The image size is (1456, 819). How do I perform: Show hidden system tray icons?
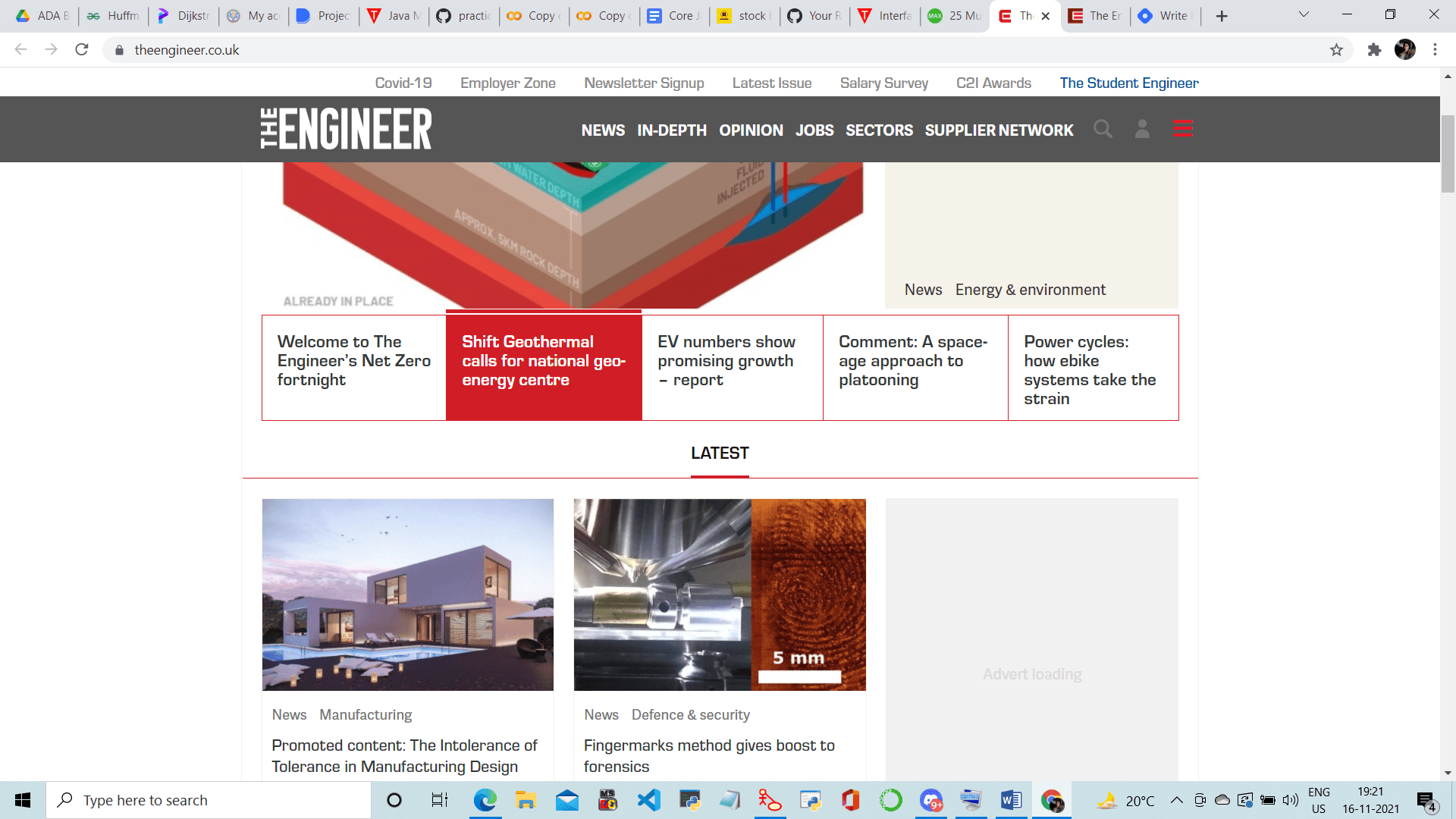(x=1176, y=800)
